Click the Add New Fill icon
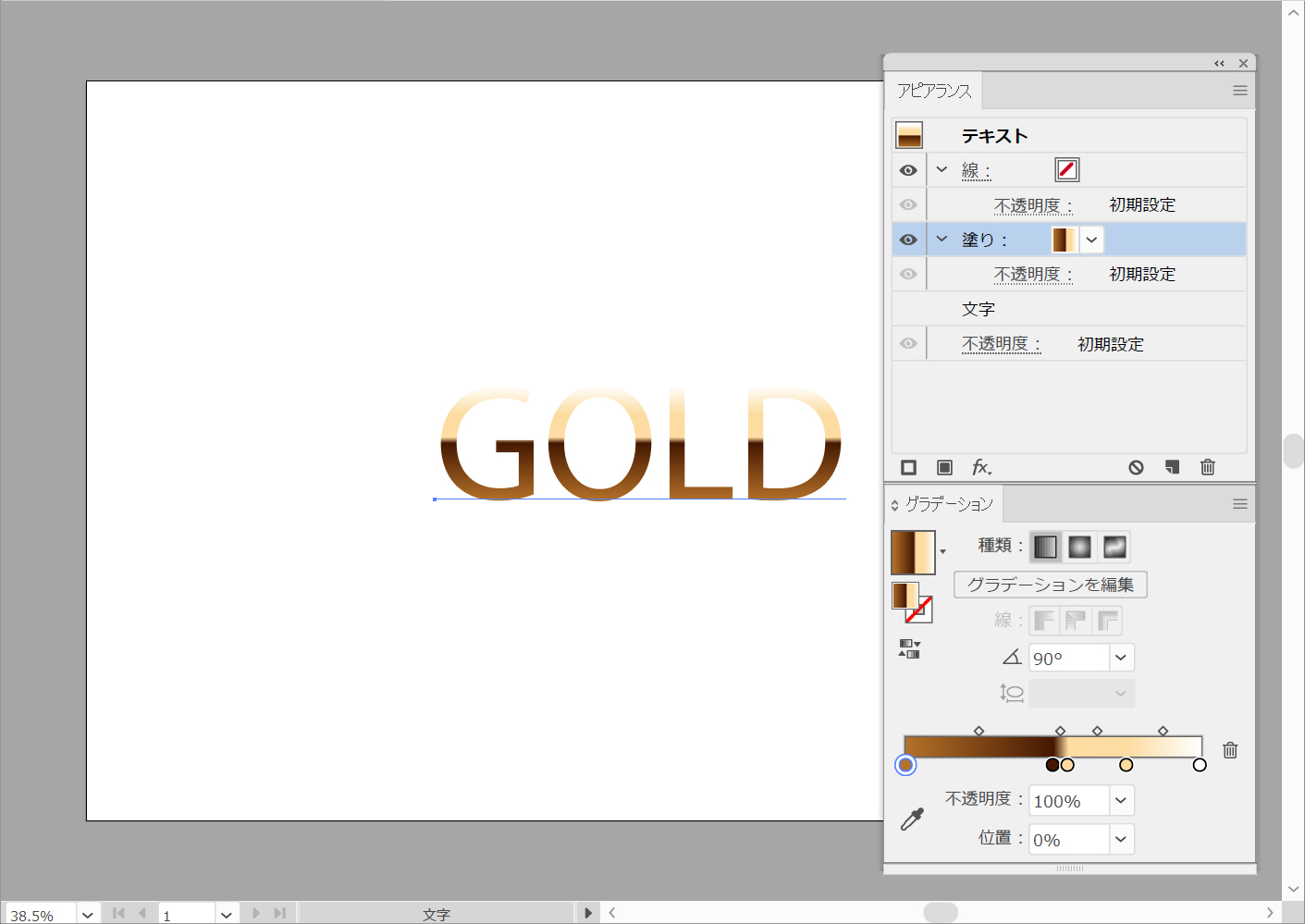The image size is (1305, 924). [944, 468]
